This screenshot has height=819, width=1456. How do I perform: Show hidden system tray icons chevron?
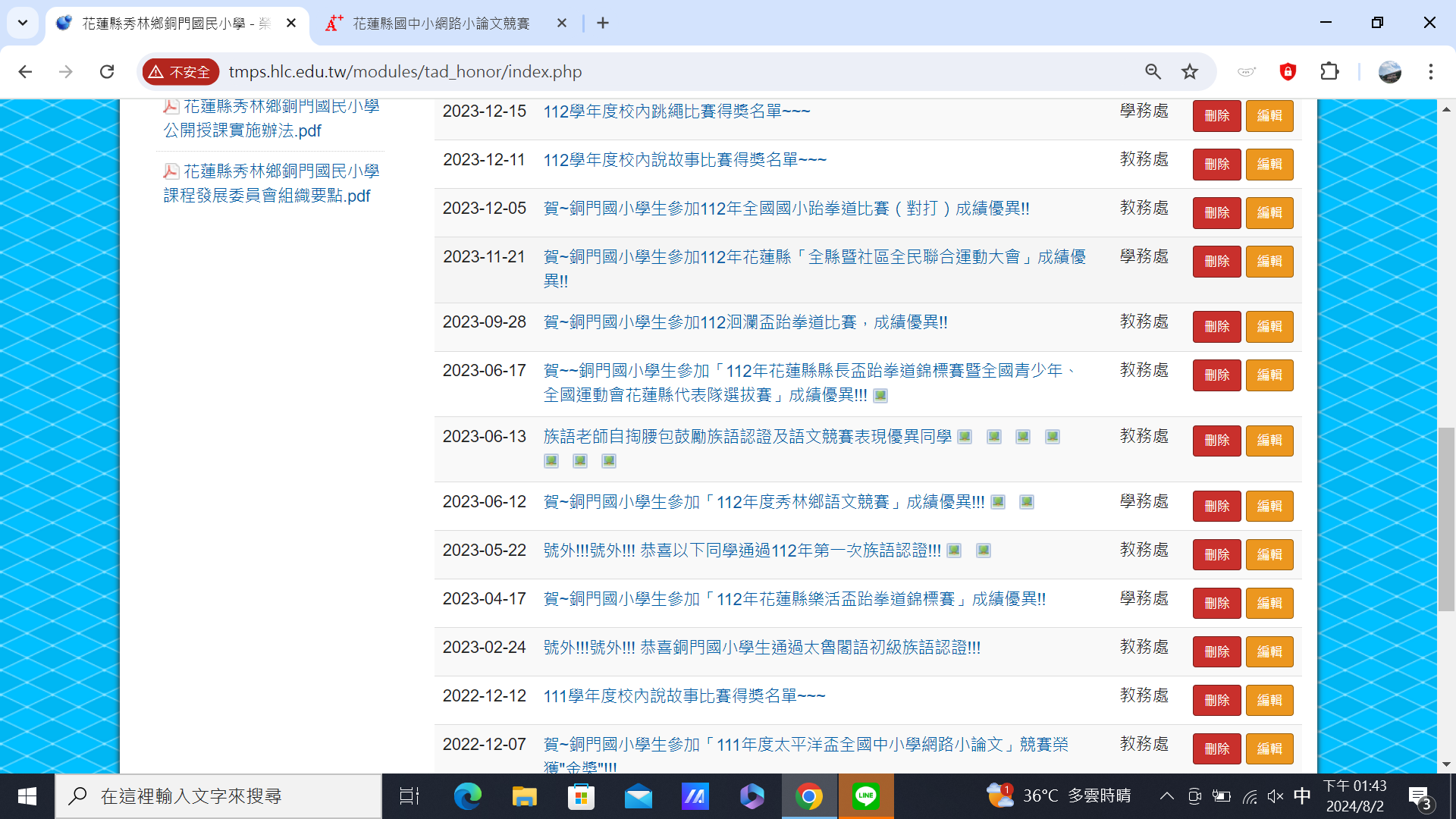click(x=1166, y=795)
